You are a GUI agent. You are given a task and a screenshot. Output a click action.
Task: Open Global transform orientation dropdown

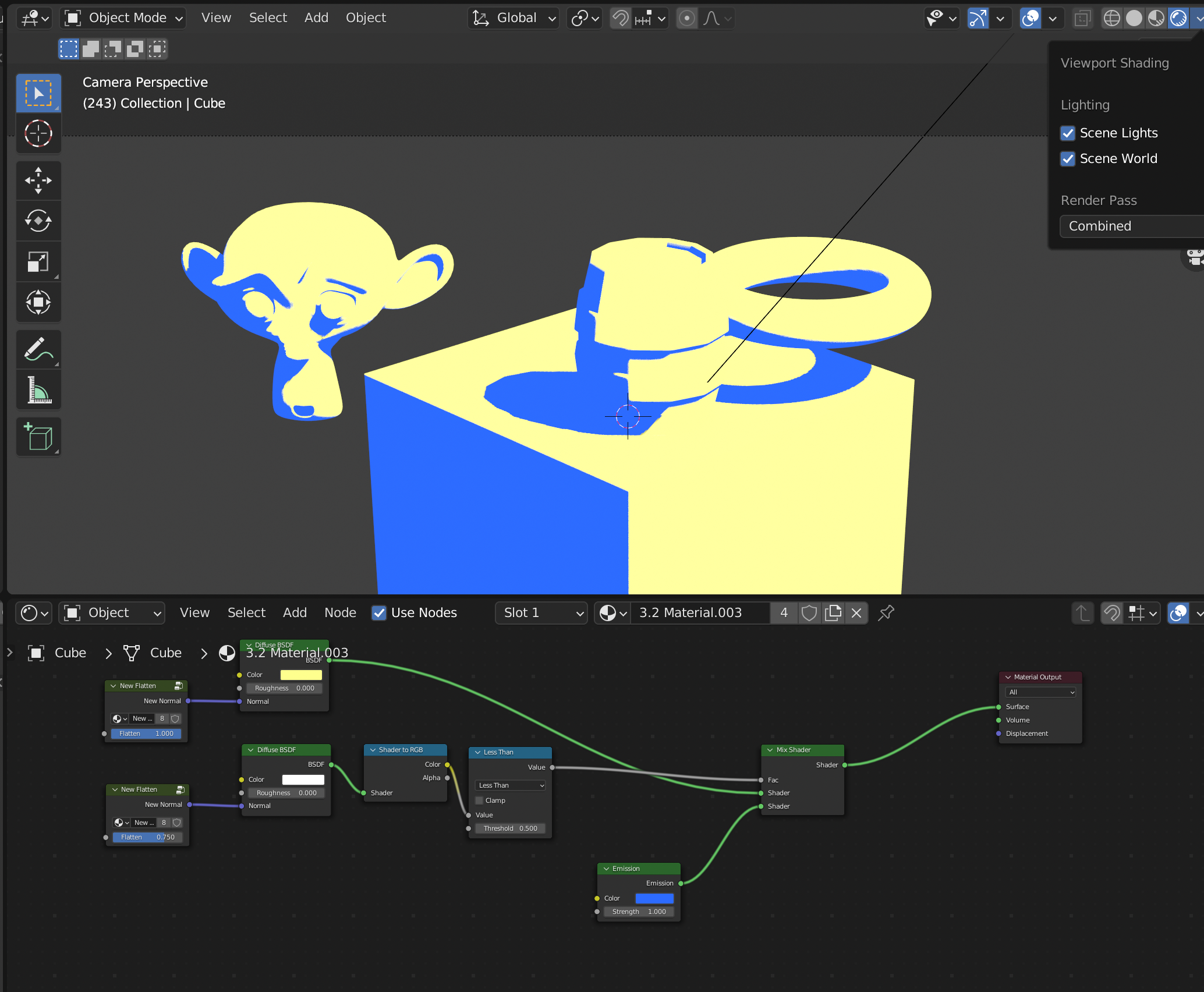[x=514, y=19]
